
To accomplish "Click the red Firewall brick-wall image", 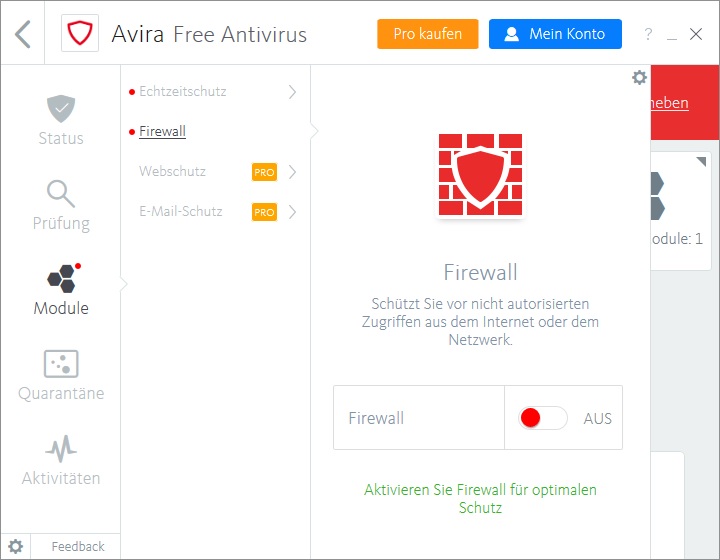I will coord(480,174).
